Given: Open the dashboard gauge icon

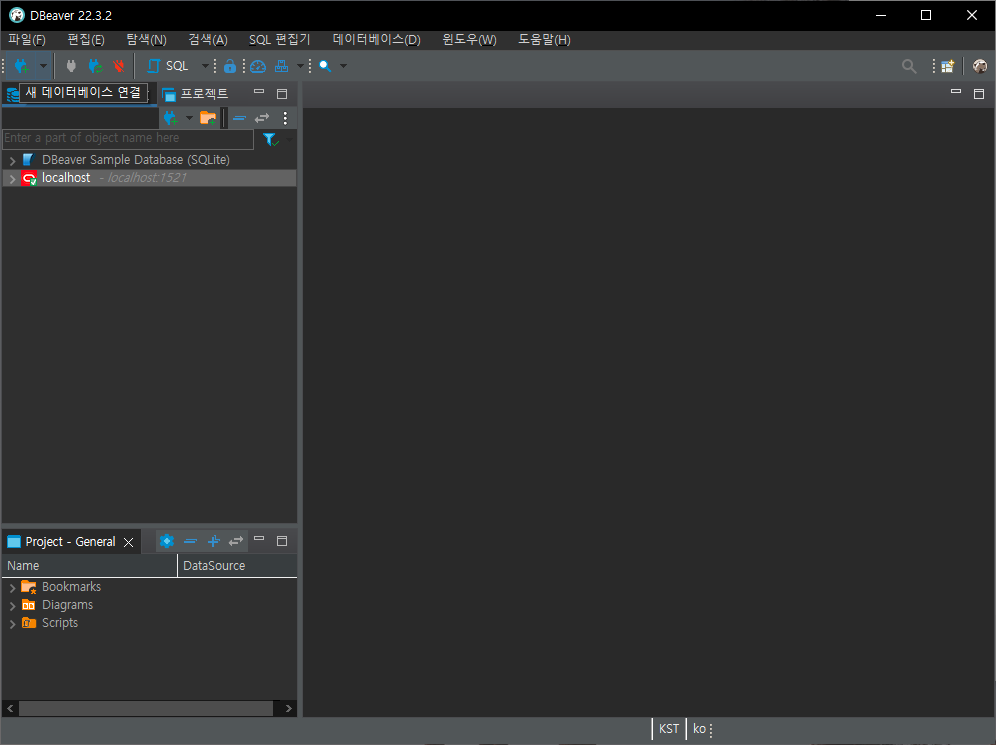Looking at the screenshot, I should pos(258,66).
